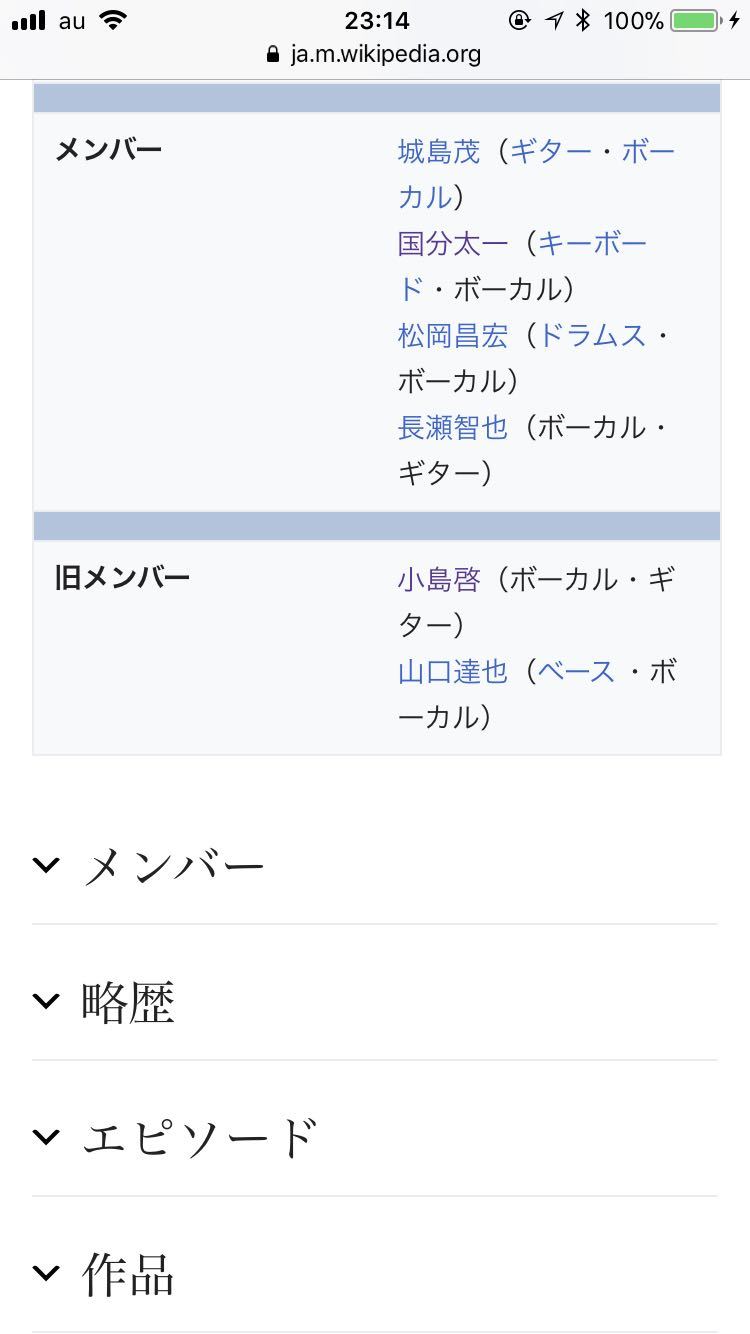Tap the Wi-Fi icon in status bar
This screenshot has height=1334, width=750.
(x=115, y=21)
